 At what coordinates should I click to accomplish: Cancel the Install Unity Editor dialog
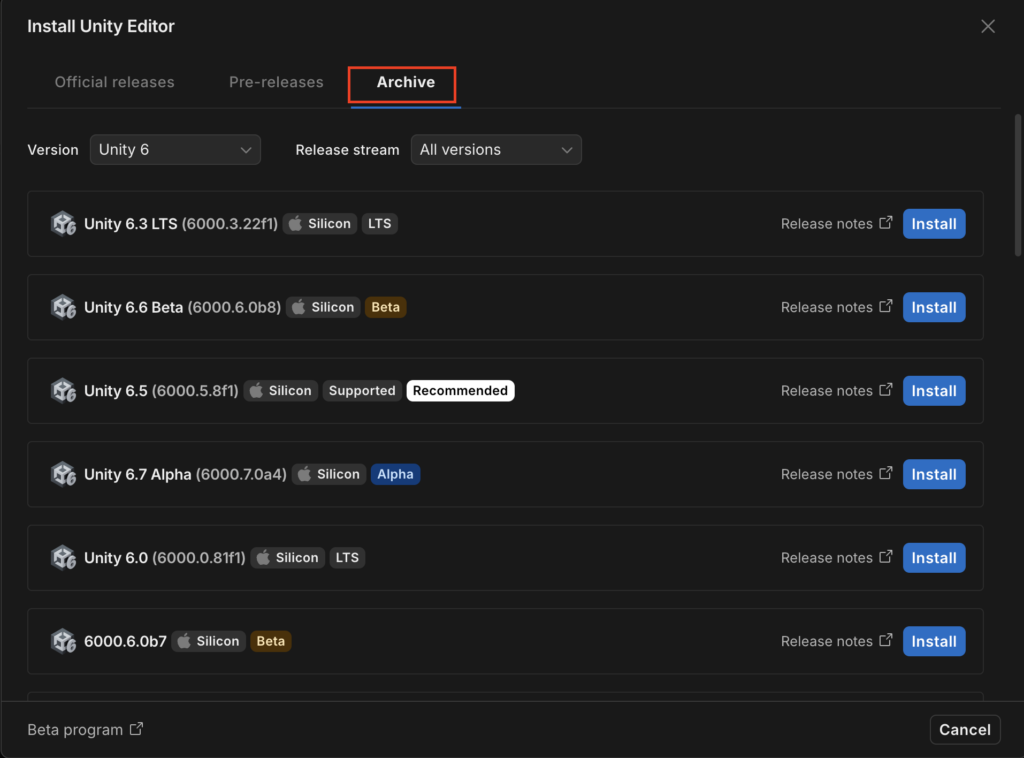965,729
